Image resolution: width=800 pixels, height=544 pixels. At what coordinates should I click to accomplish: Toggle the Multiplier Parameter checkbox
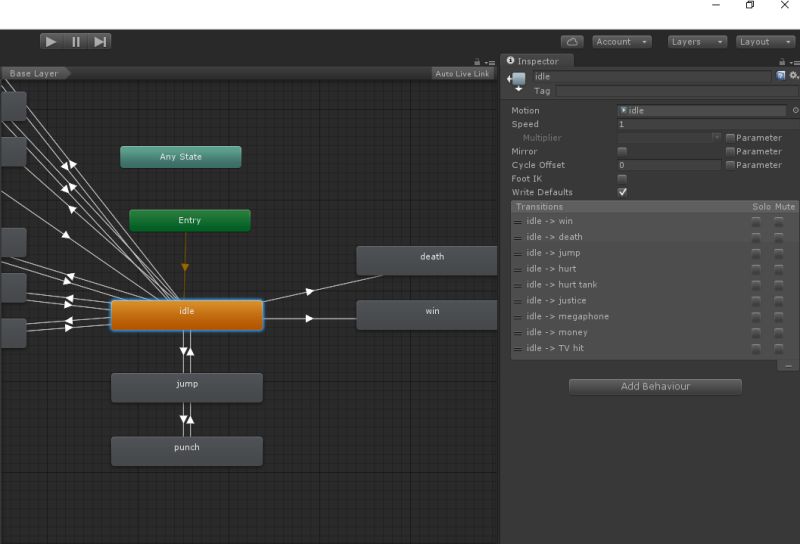(730, 138)
